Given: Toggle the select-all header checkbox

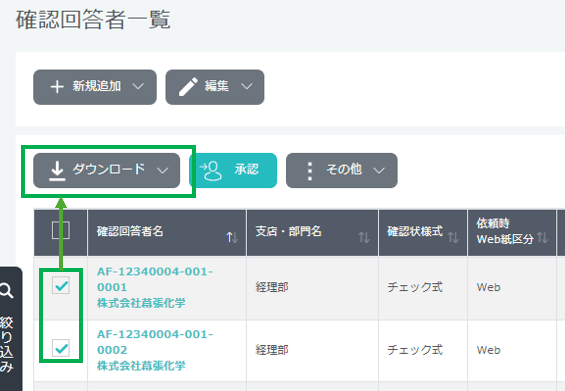Looking at the screenshot, I should click(61, 230).
